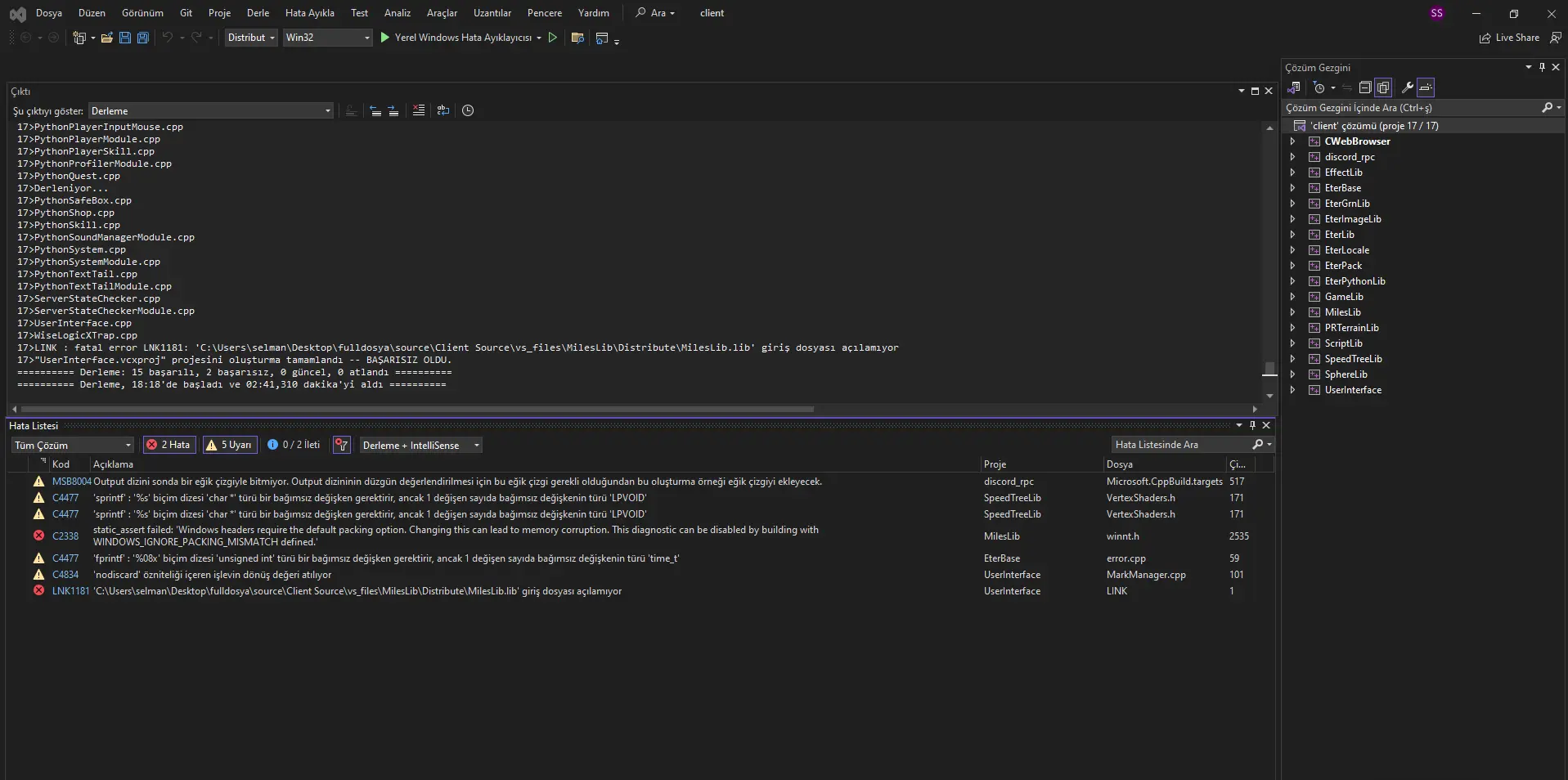Open the Uzantılar menu
Viewport: 1568px width, 780px height.
(x=492, y=13)
